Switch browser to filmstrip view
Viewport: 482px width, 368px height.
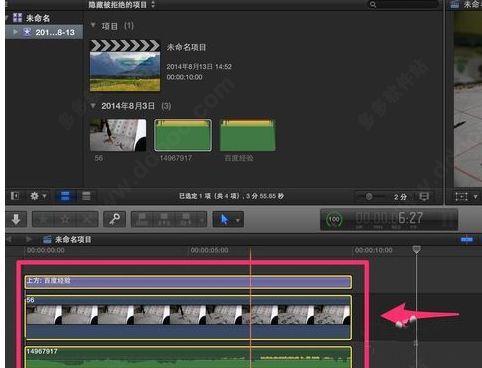(65, 196)
